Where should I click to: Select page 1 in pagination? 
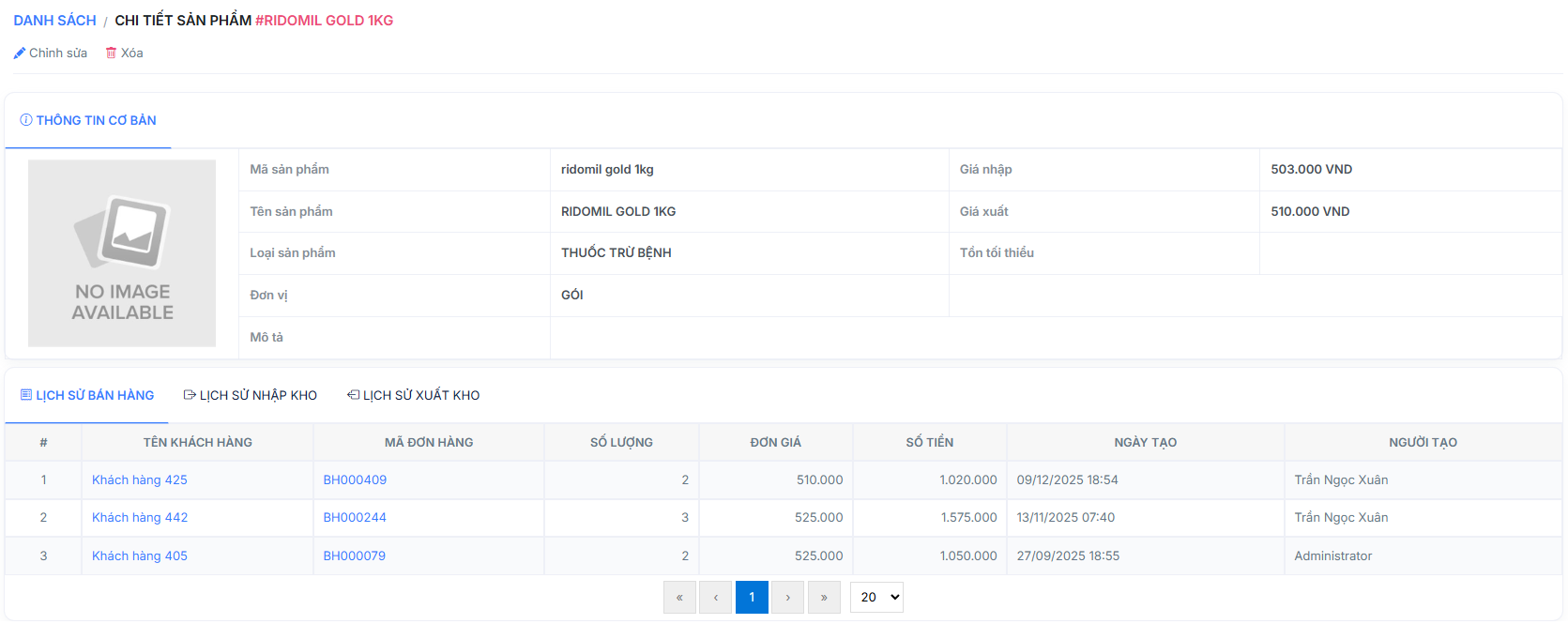(752, 598)
